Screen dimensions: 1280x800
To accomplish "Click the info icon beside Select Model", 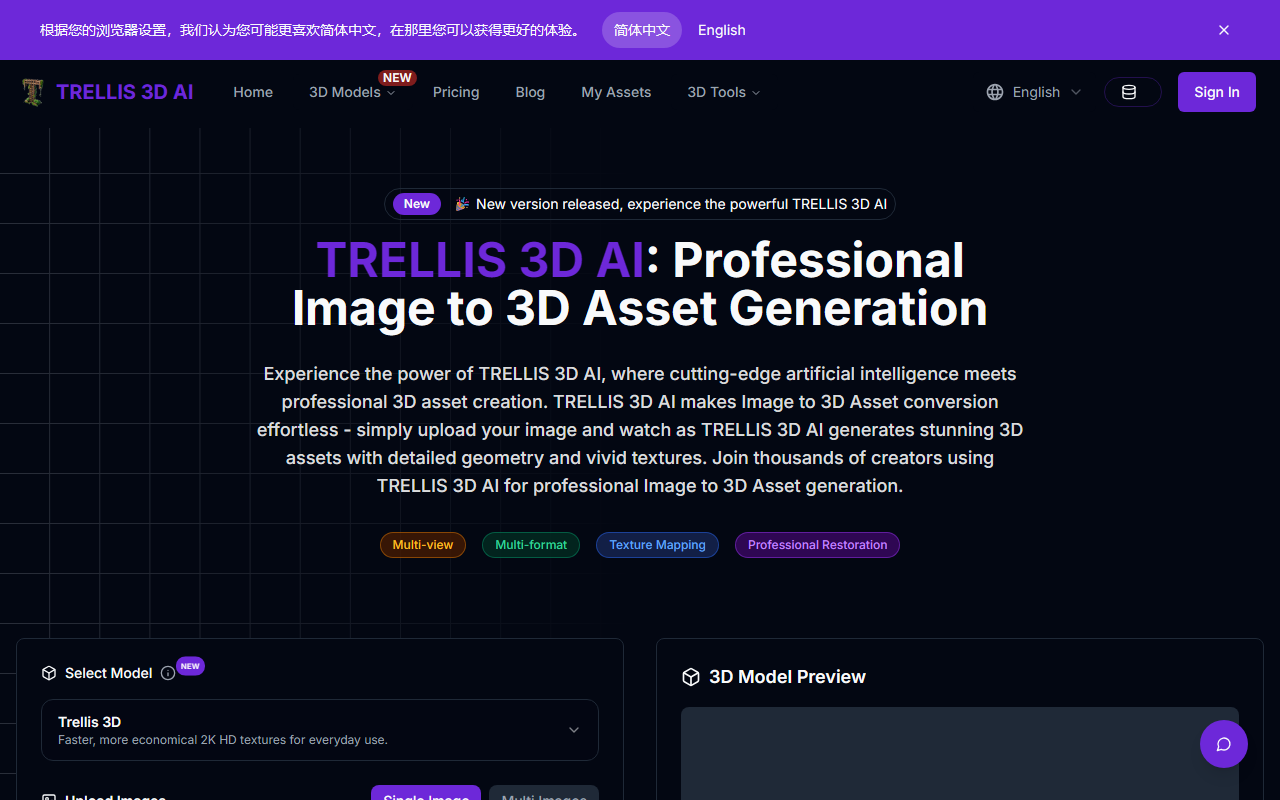I will coord(168,673).
